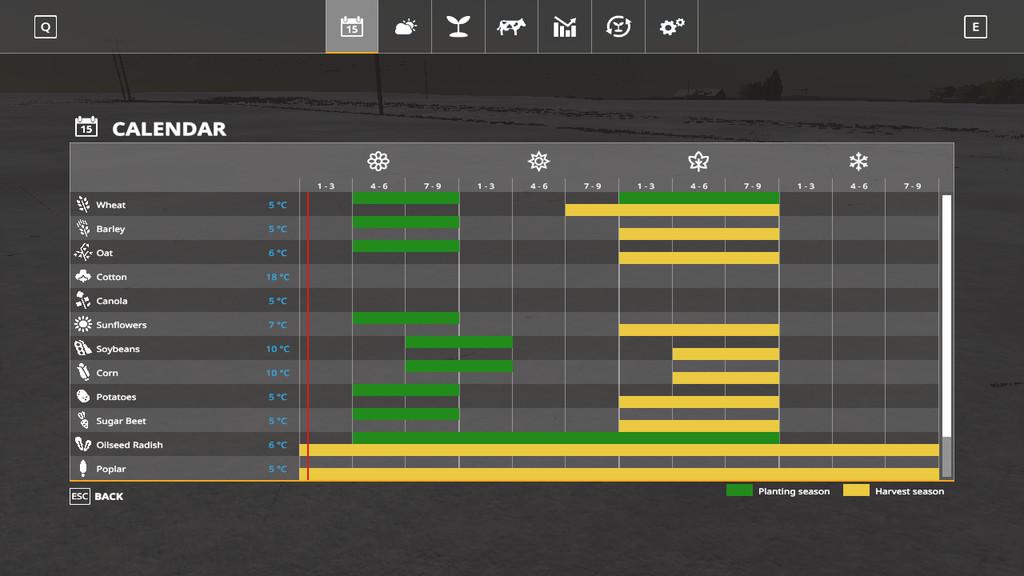Click the spring flower season icon

[378, 161]
